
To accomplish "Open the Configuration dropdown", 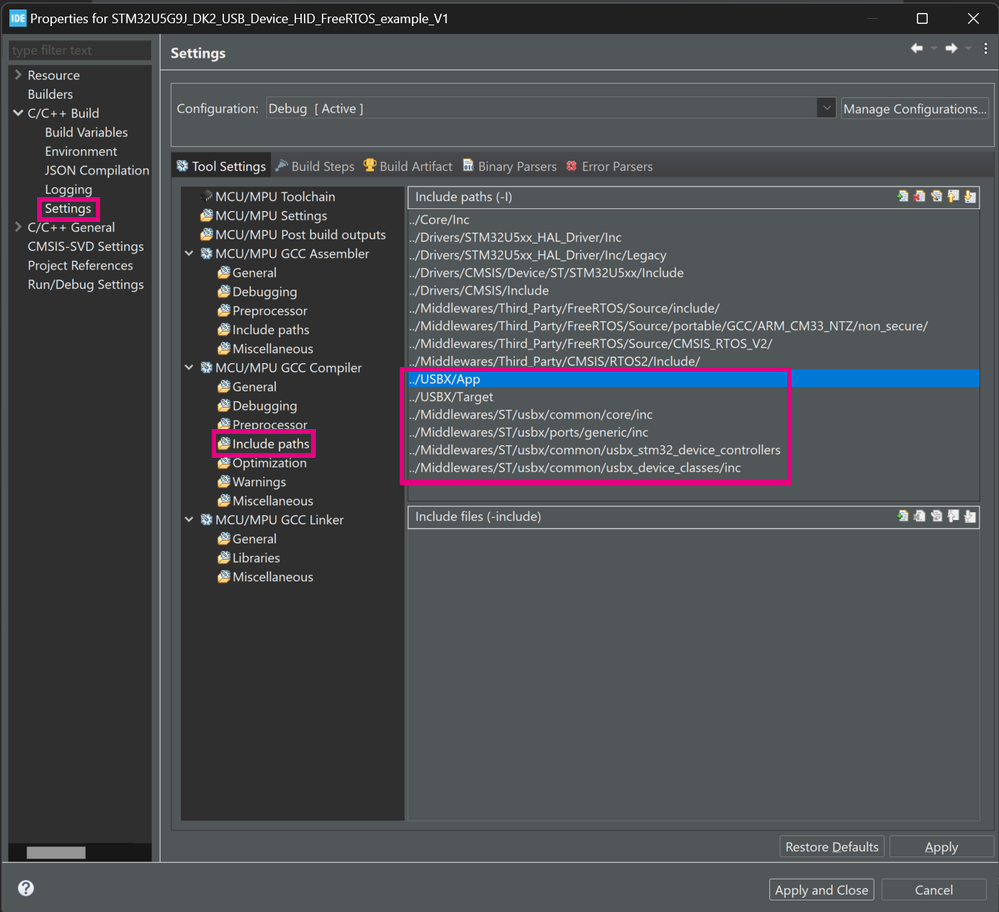I will click(x=826, y=108).
